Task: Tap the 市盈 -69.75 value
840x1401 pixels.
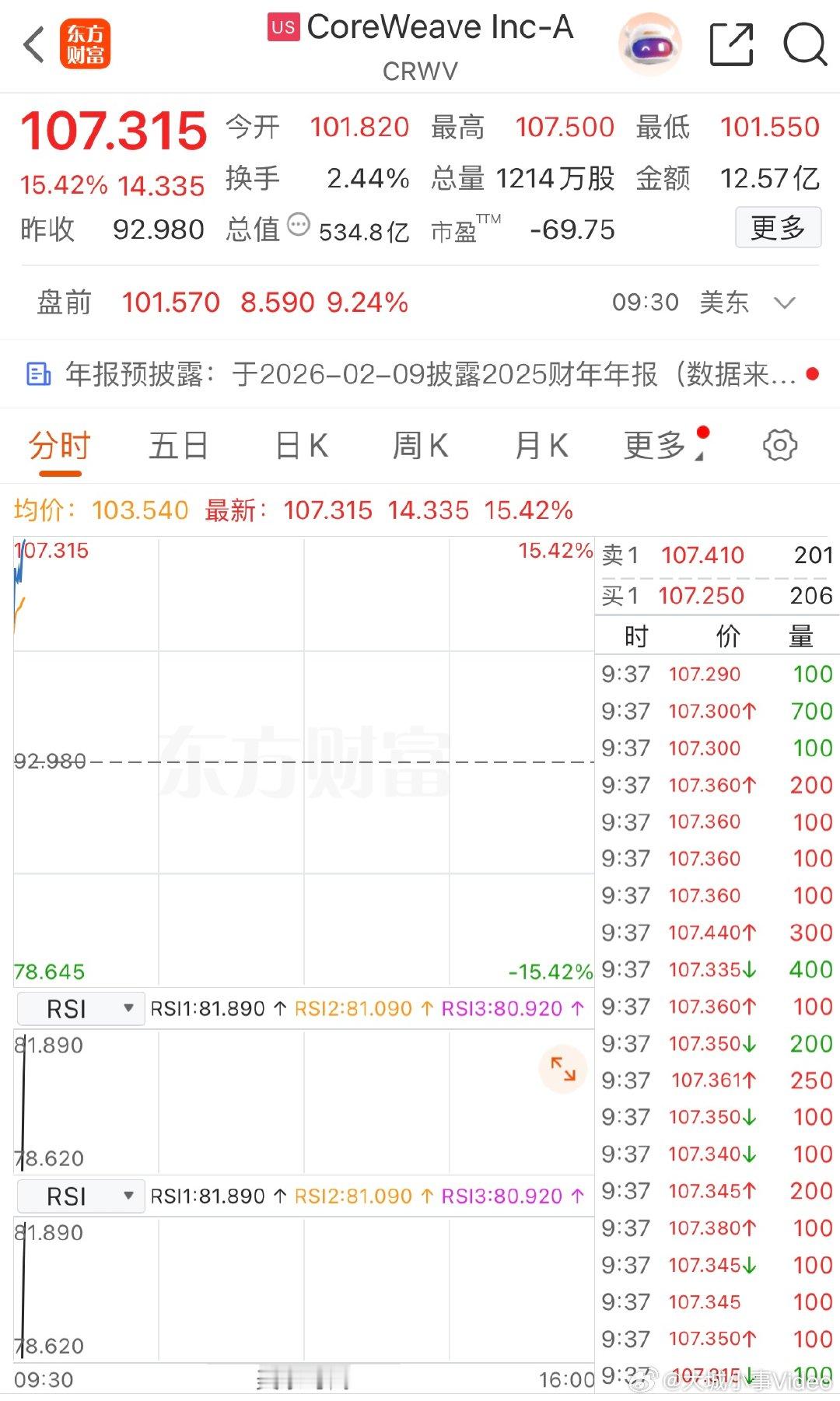Action: tap(572, 229)
